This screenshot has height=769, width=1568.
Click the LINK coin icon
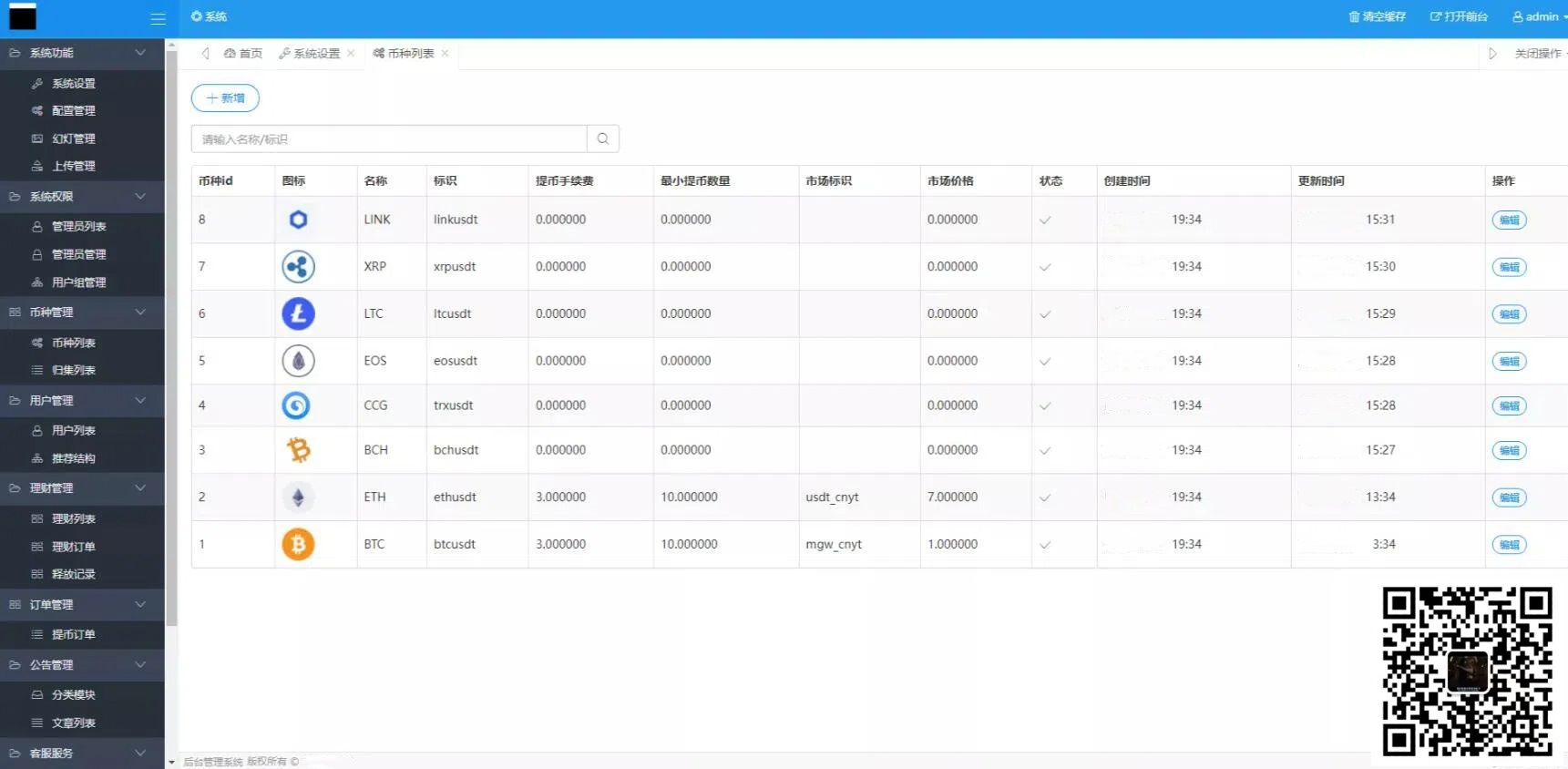pyautogui.click(x=298, y=220)
